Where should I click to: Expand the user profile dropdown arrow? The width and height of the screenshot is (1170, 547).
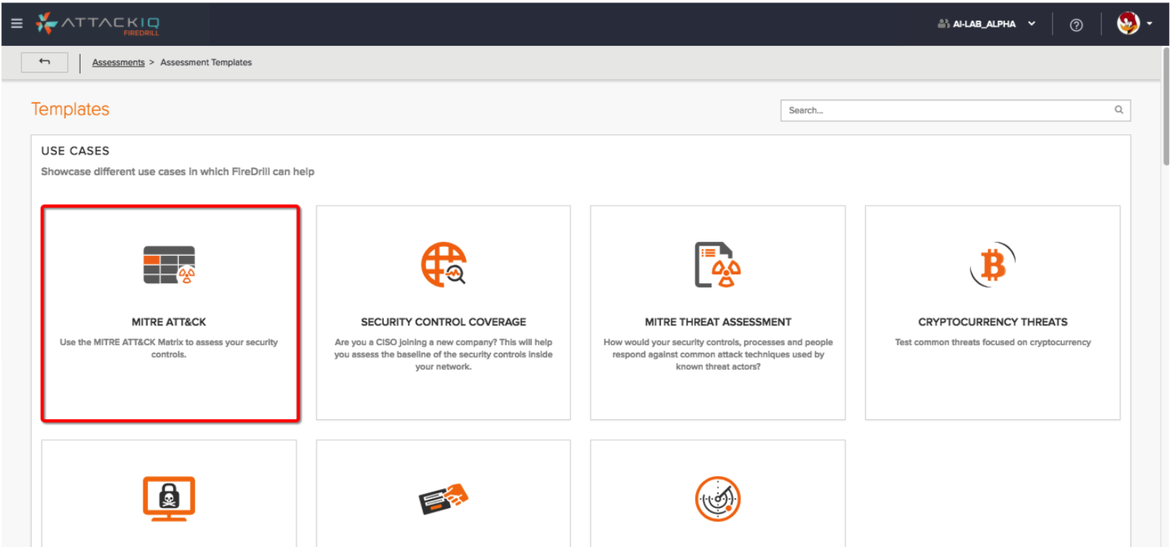pyautogui.click(x=1152, y=24)
